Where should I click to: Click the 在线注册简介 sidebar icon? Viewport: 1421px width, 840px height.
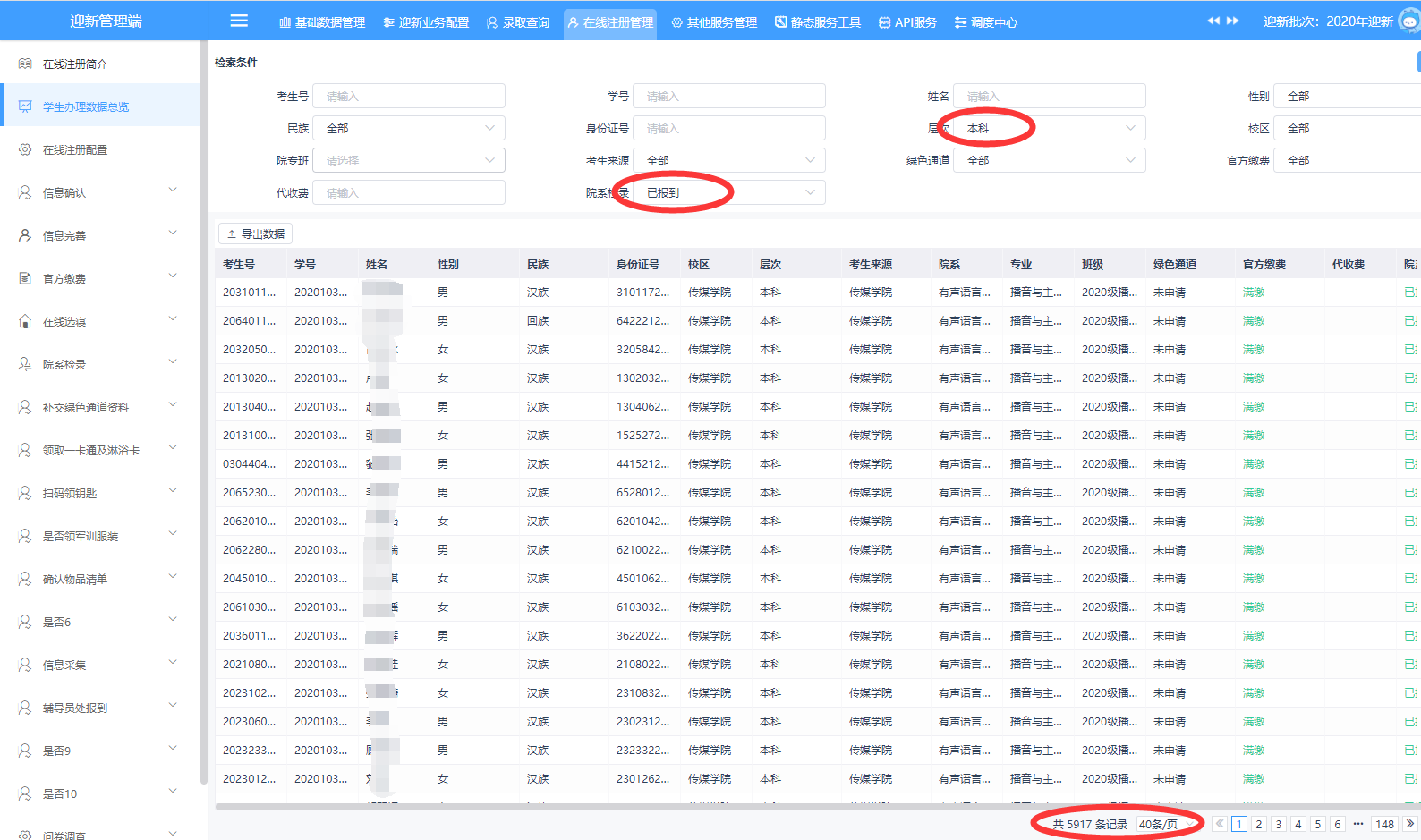point(25,64)
